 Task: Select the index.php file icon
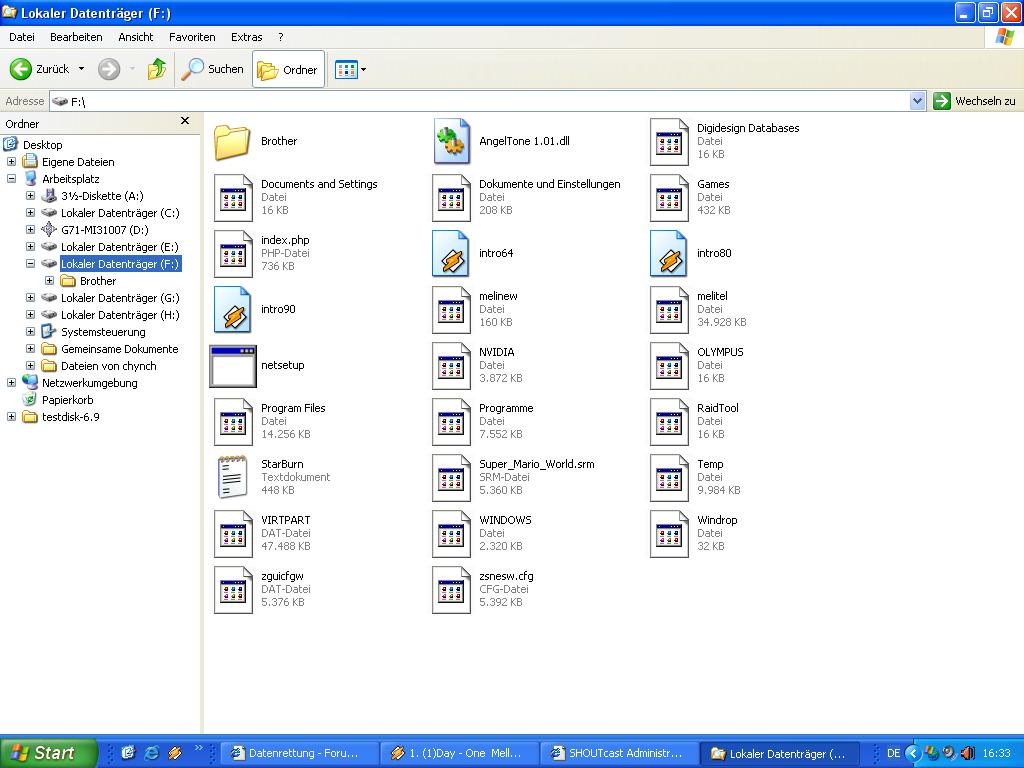click(x=233, y=253)
